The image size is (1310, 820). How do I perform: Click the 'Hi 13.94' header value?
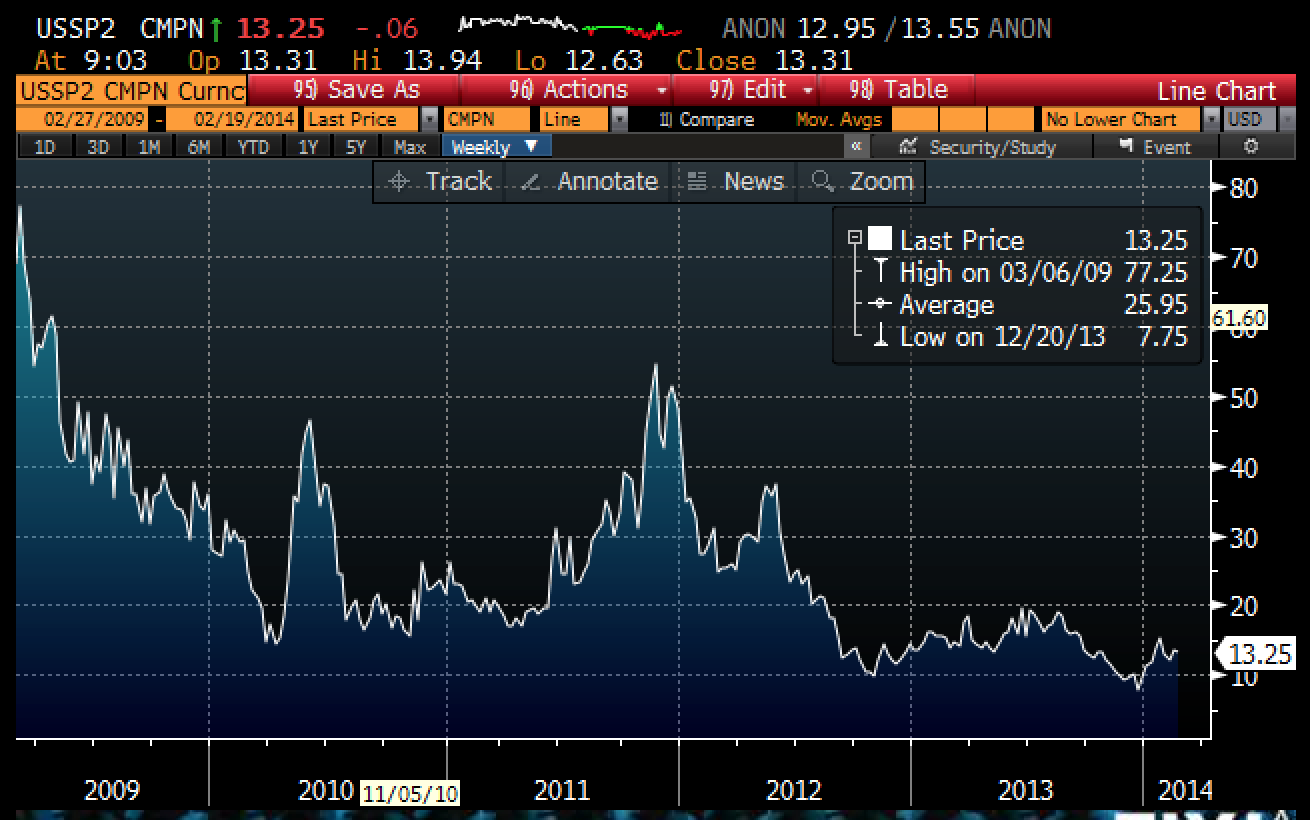[x=418, y=60]
